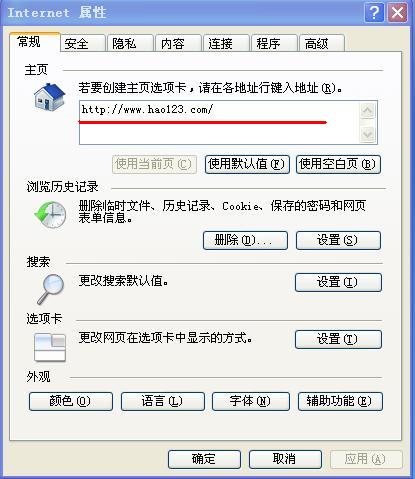Click 使用默认值 button
Screen dimensions: 415x479
click(247, 164)
